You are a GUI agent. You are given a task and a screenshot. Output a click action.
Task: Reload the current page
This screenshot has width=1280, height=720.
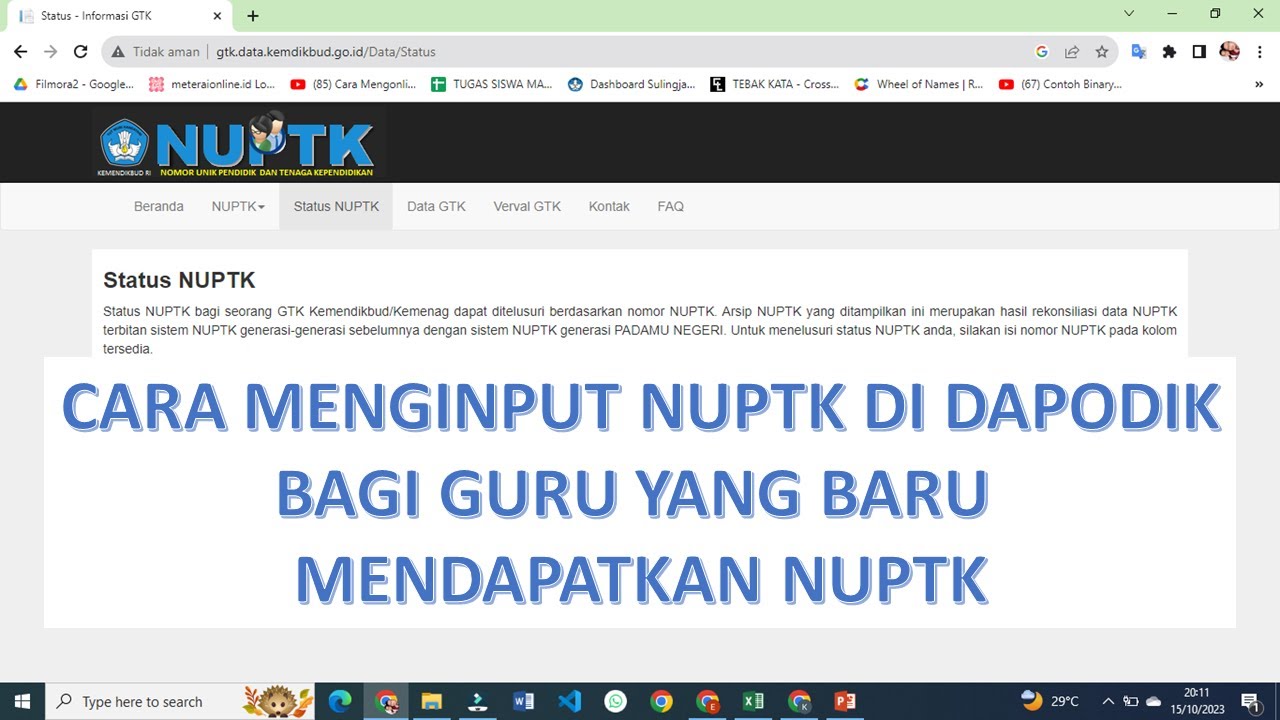[x=81, y=52]
